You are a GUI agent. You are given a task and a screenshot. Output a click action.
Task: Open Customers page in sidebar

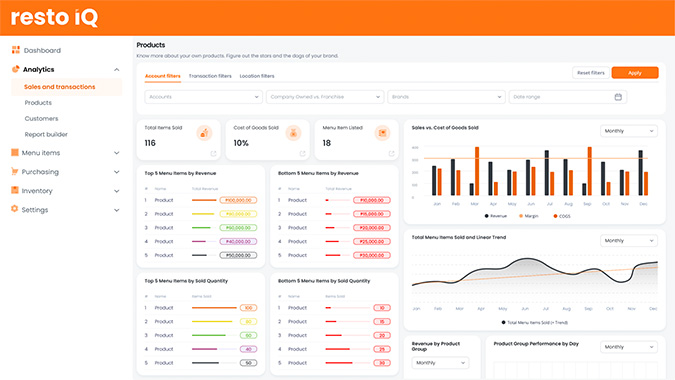pos(41,118)
